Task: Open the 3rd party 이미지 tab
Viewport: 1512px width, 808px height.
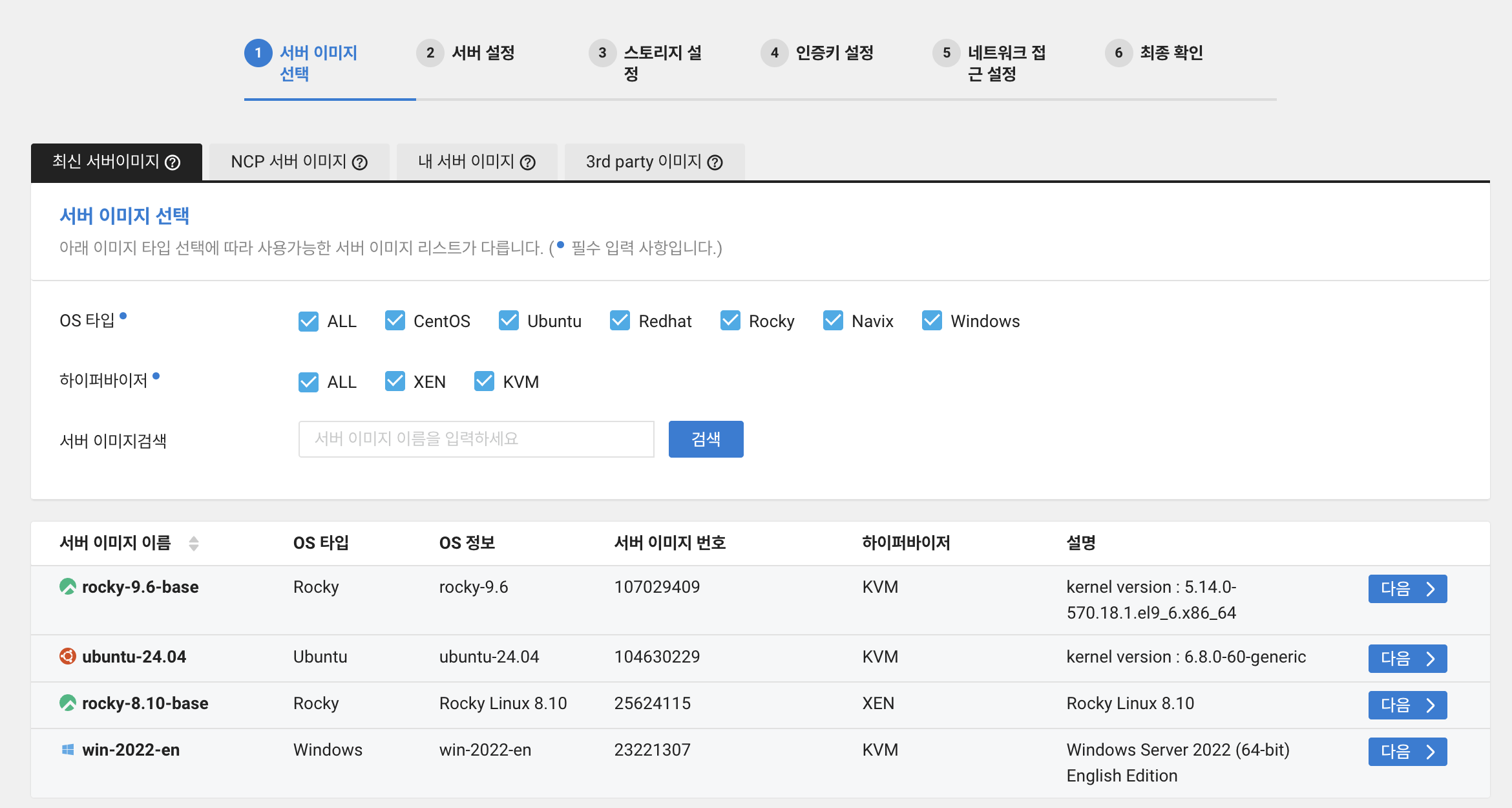Action: click(x=654, y=162)
